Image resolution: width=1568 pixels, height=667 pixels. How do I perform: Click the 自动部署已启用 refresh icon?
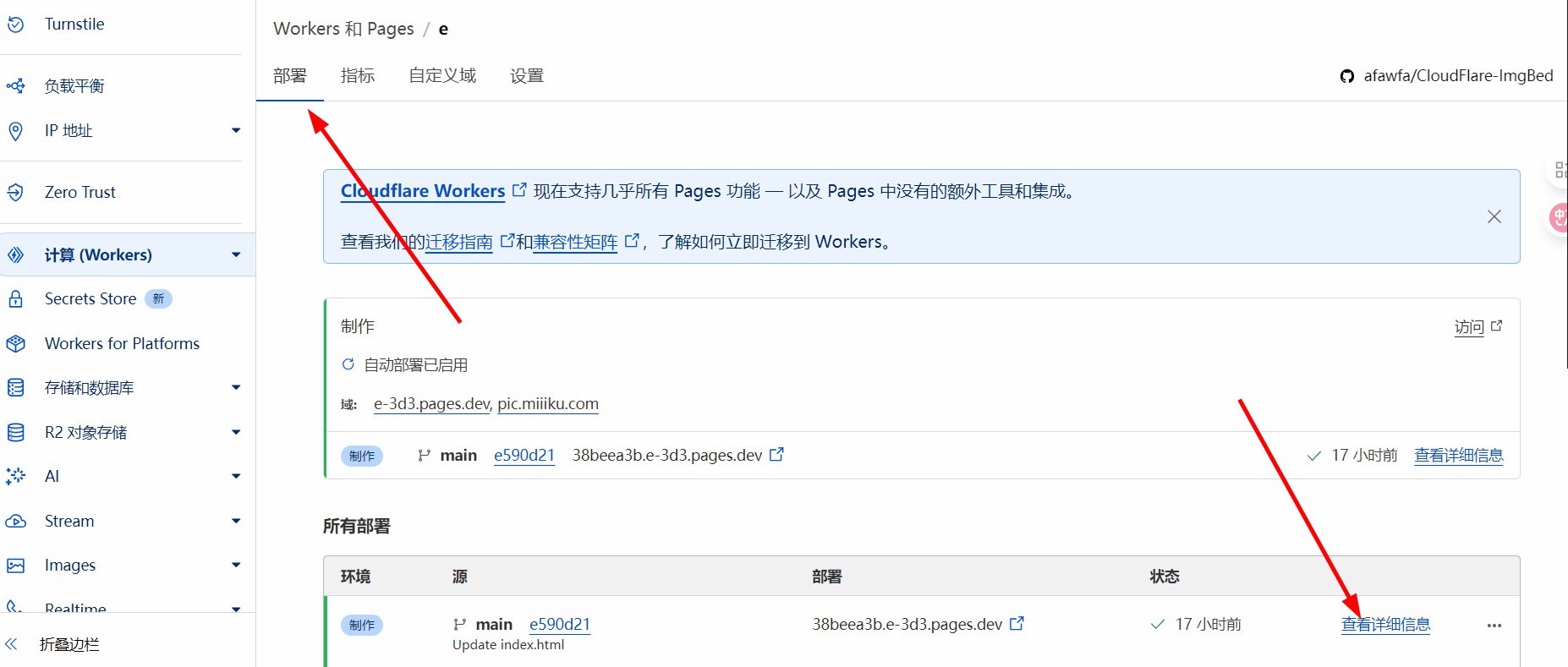[x=348, y=364]
